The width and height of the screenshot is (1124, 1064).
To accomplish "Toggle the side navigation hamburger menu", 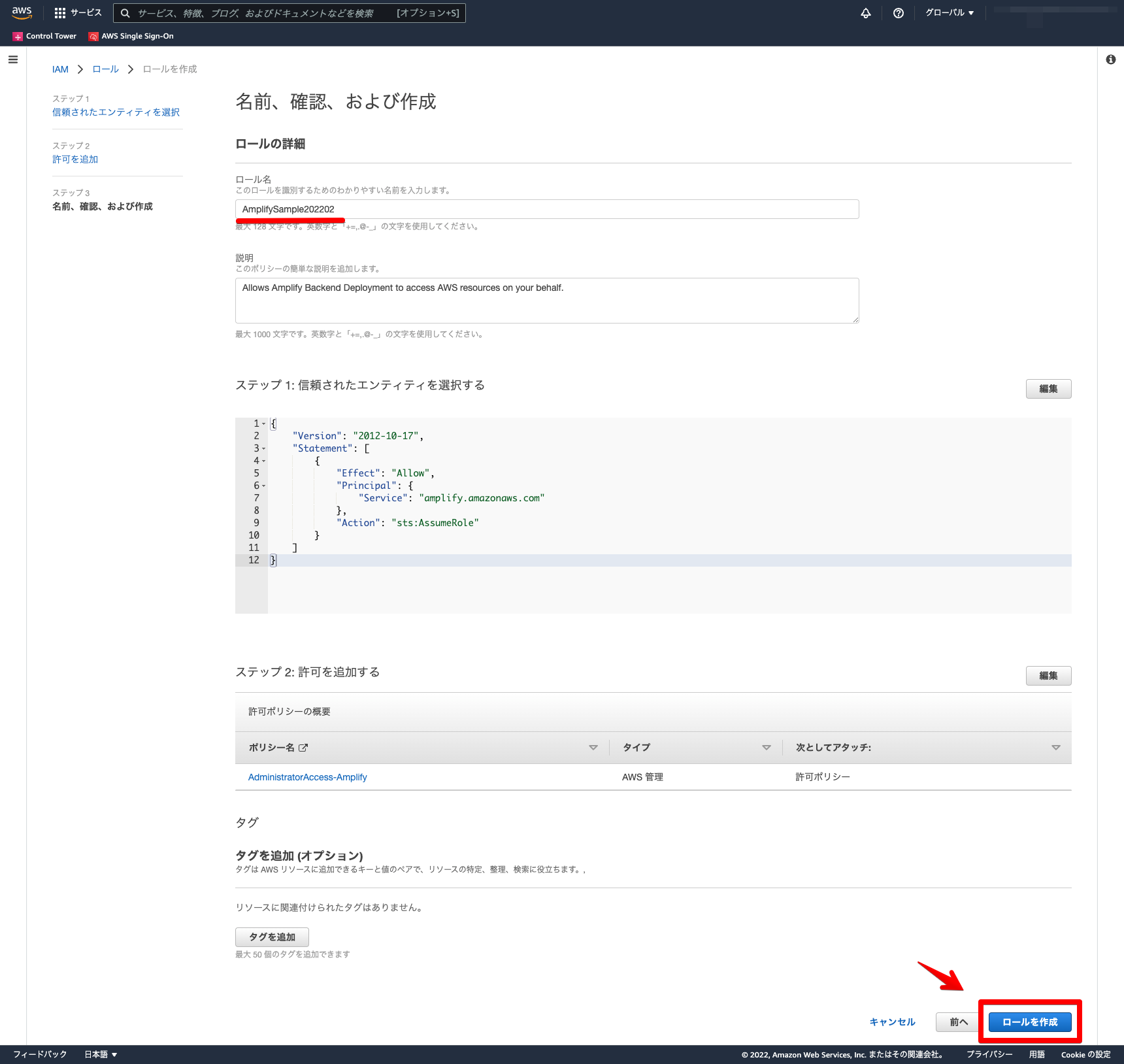I will (13, 59).
